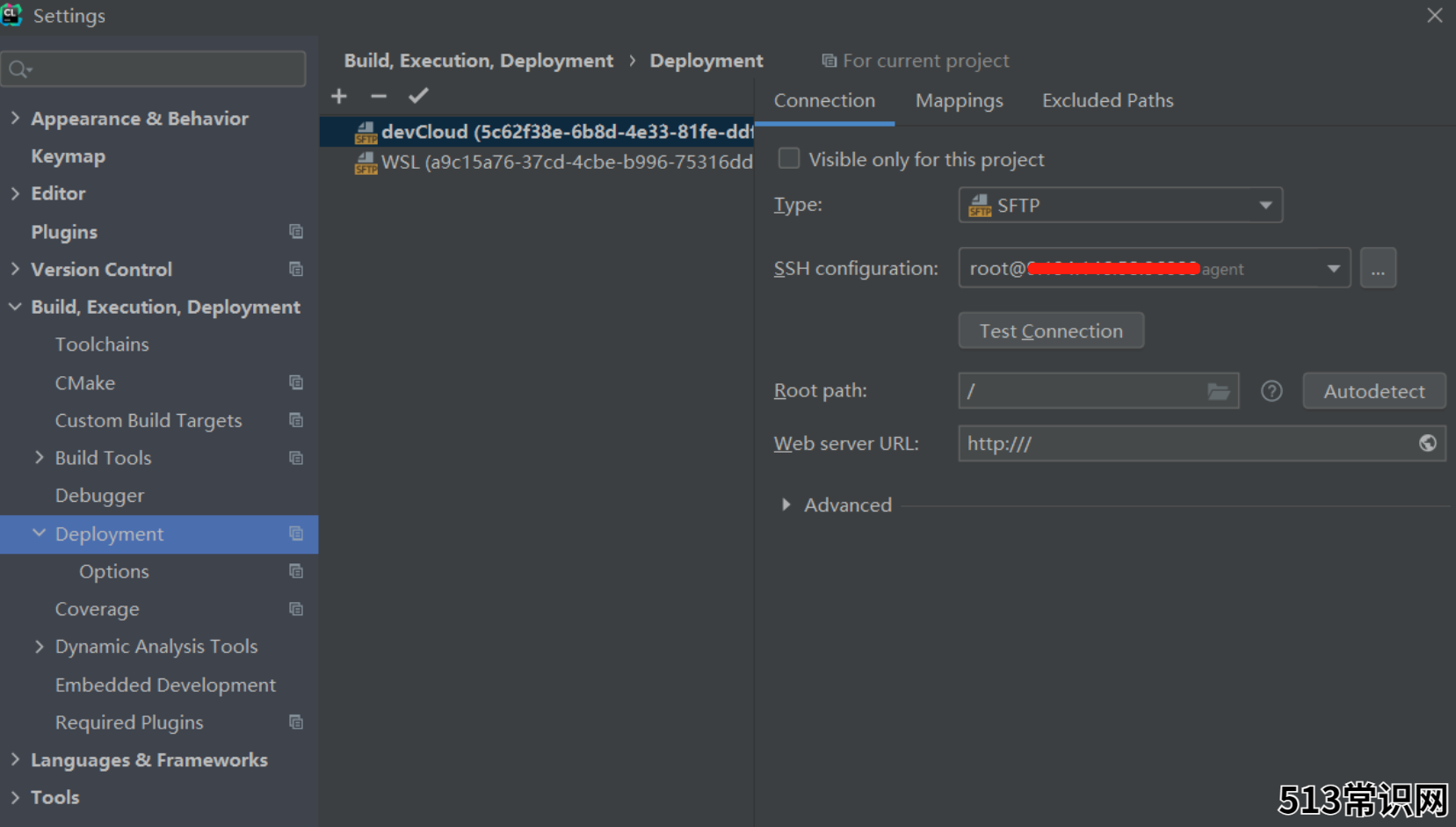Expand Version Control settings node
Viewport: 1456px width, 827px height.
(15, 269)
